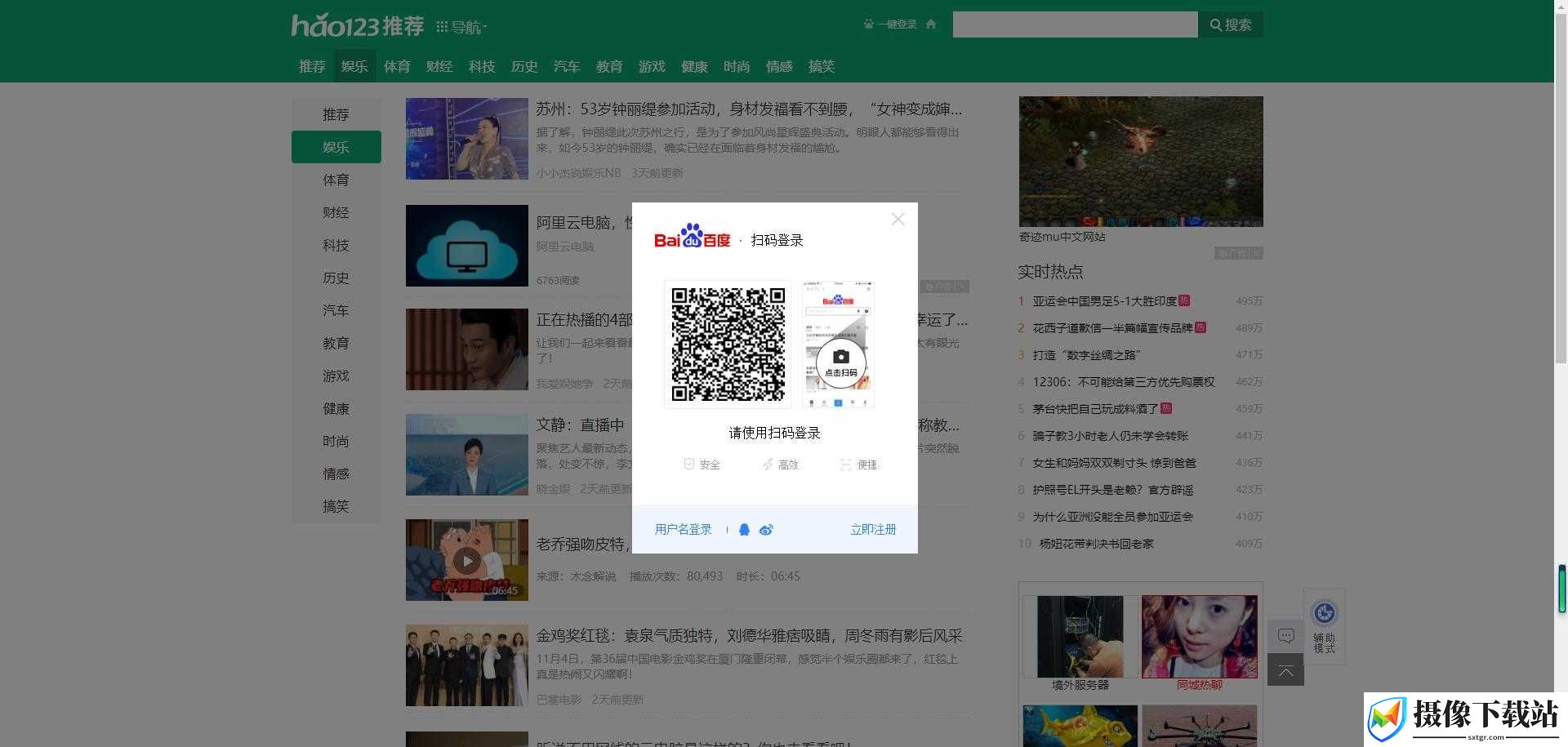
Task: Click the Baidu logo in dialog
Action: coord(692,236)
